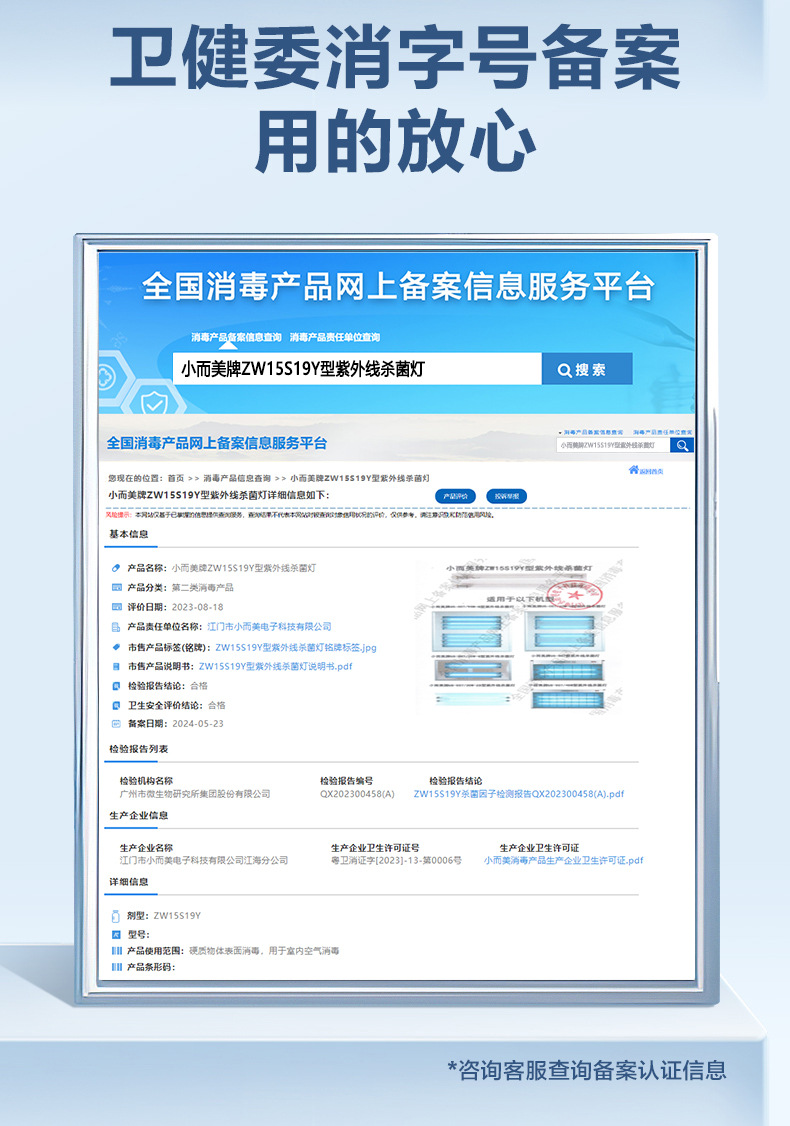The image size is (790, 1126).
Task: Click the 检验报告列表 section heading
Action: point(139,749)
